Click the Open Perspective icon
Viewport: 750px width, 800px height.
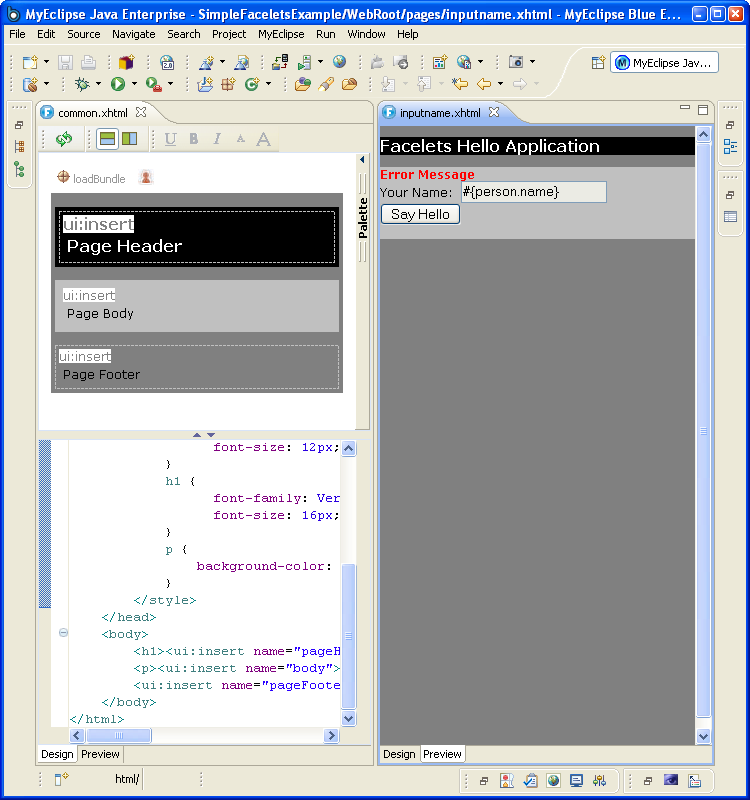tap(598, 62)
